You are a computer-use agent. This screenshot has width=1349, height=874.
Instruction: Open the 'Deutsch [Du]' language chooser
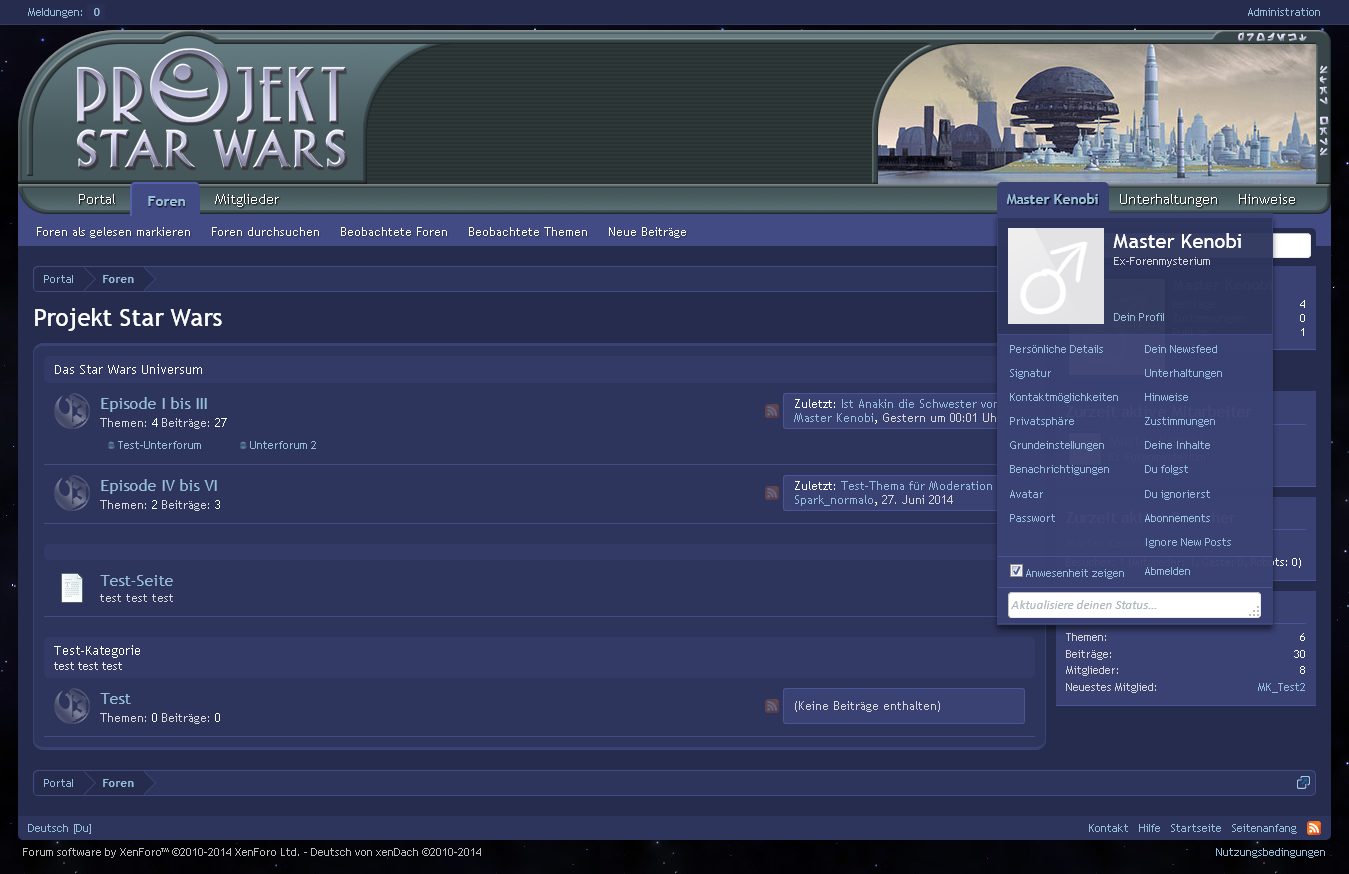[59, 828]
